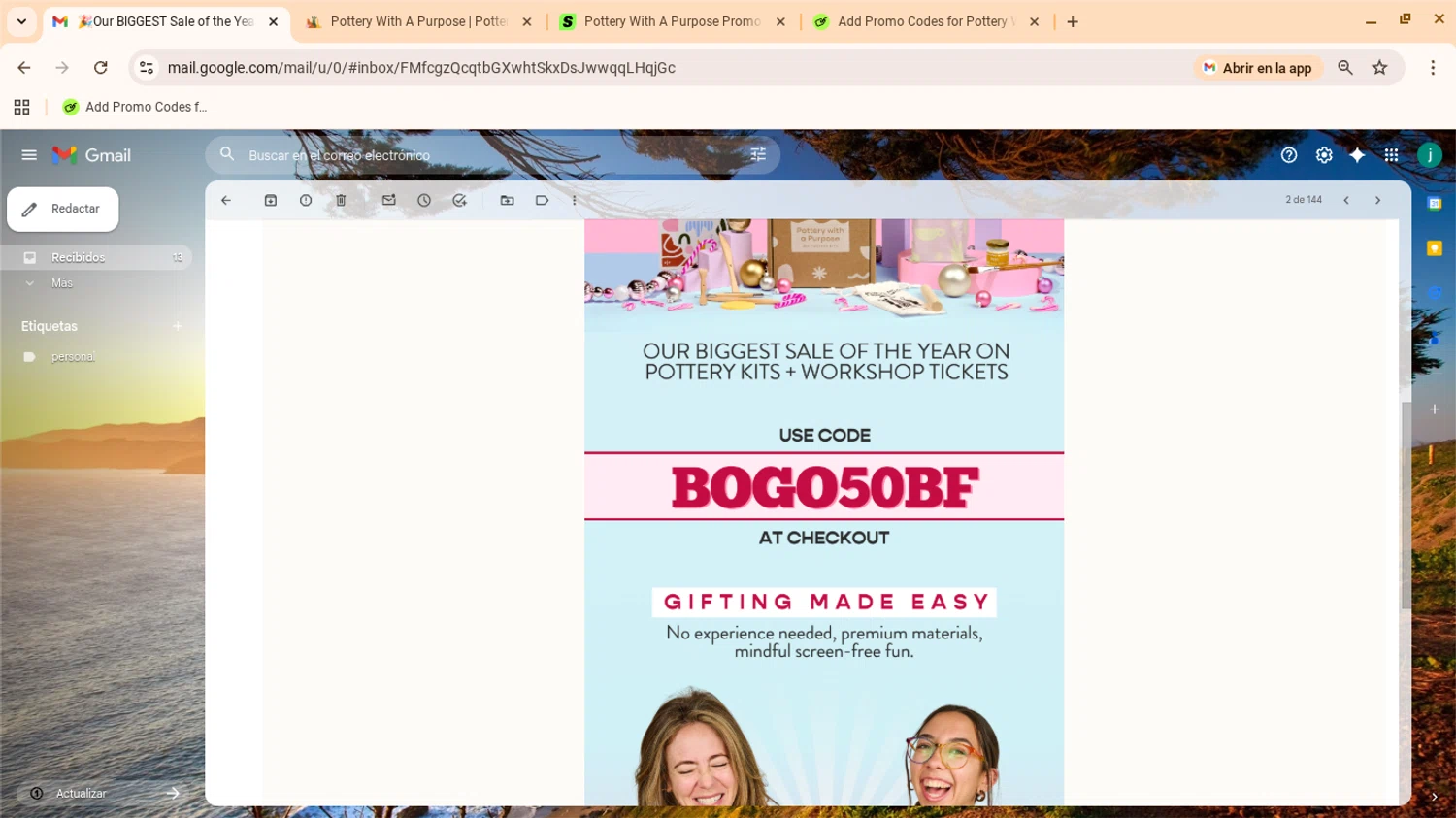Image resolution: width=1456 pixels, height=818 pixels.
Task: Open browser zoom magnifier icon
Action: tap(1345, 67)
